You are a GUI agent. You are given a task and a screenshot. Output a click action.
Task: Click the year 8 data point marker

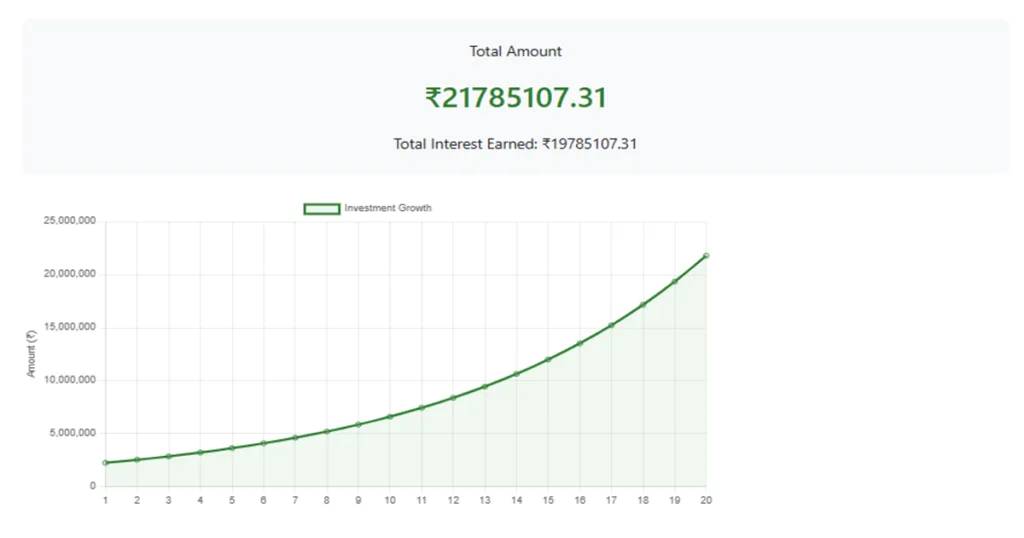tap(327, 432)
